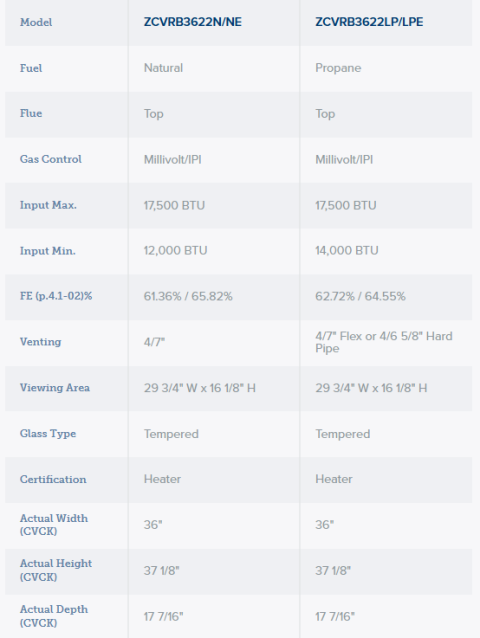Image resolution: width=480 pixels, height=638 pixels.
Task: Select the 62.72% / 64.55% efficiency value
Action: coord(360,296)
